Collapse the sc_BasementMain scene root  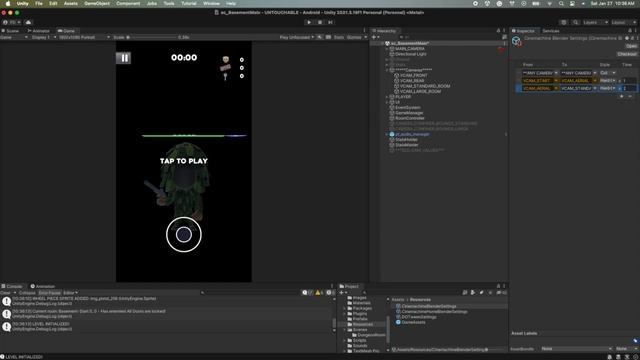click(382, 43)
